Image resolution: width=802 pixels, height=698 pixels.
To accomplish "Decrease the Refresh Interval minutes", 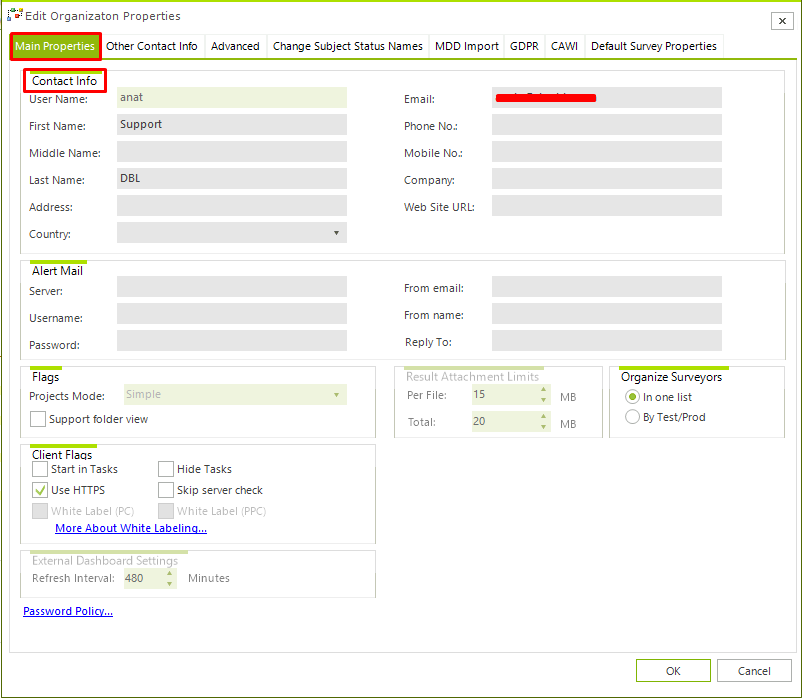I will click(x=169, y=583).
